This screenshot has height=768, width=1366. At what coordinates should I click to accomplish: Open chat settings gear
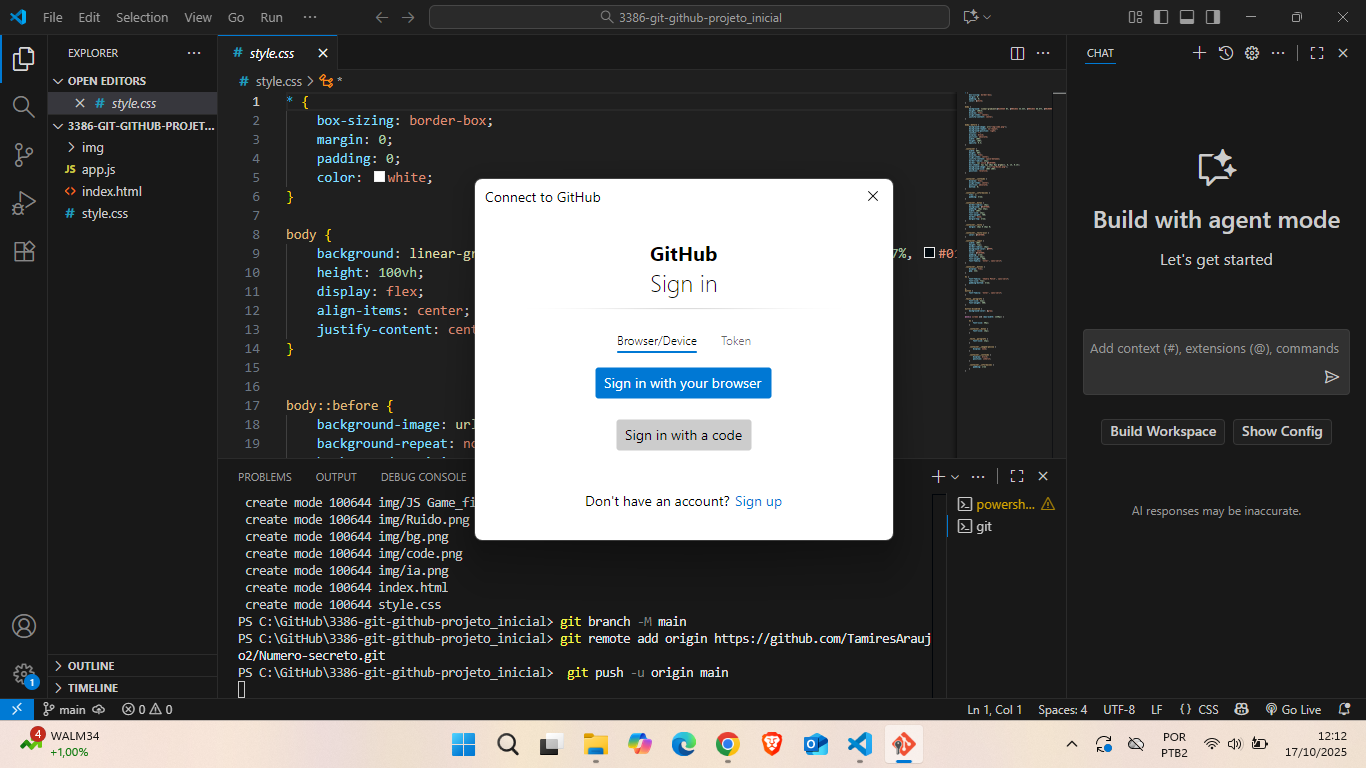pos(1252,53)
